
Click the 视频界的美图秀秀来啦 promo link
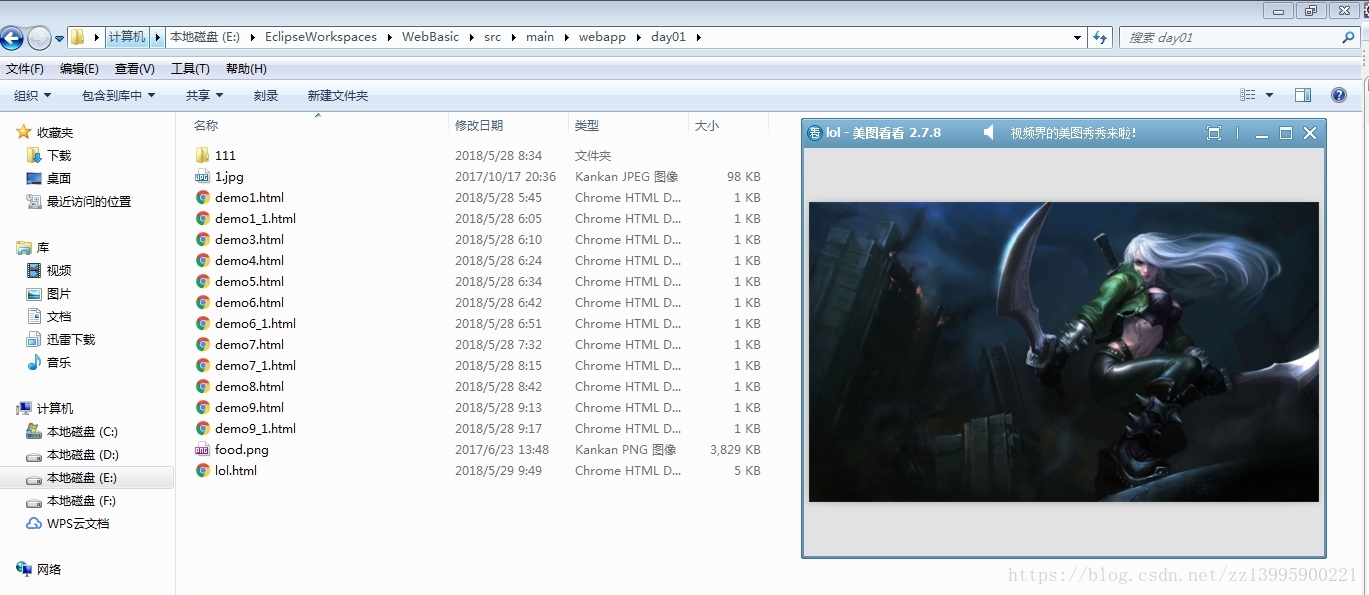(x=1073, y=133)
